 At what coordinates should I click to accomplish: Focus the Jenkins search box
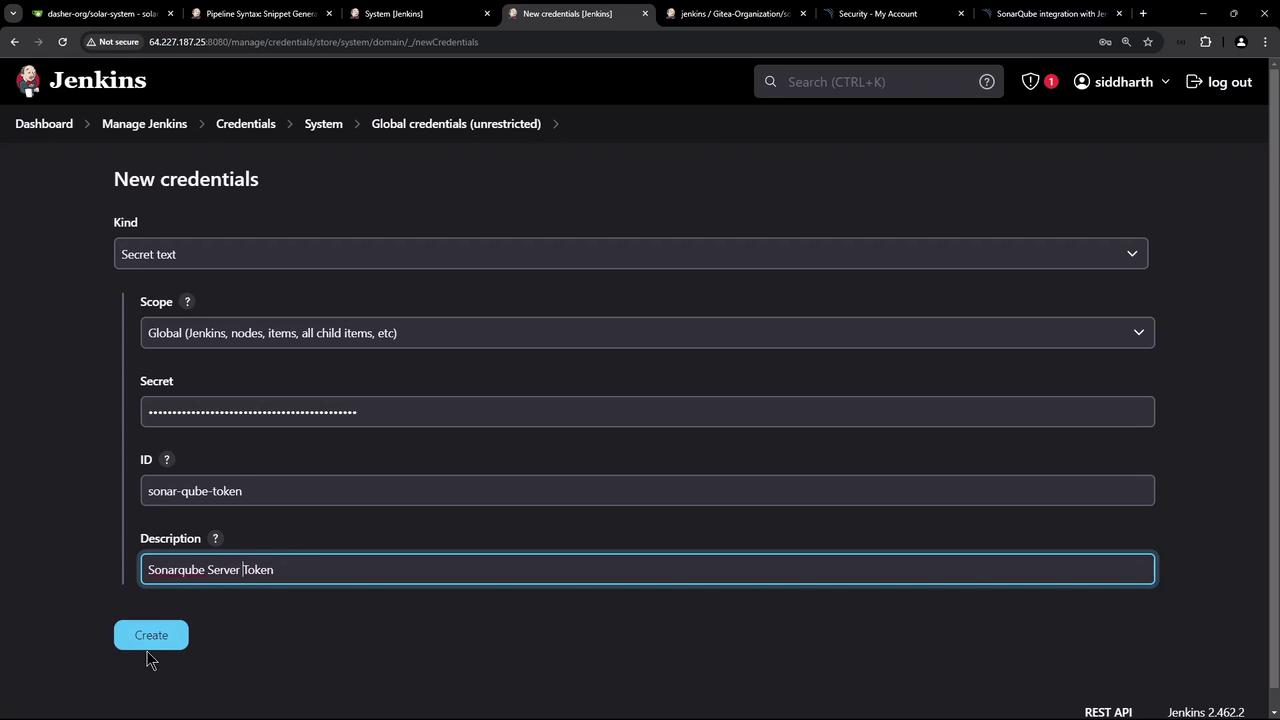click(x=879, y=82)
